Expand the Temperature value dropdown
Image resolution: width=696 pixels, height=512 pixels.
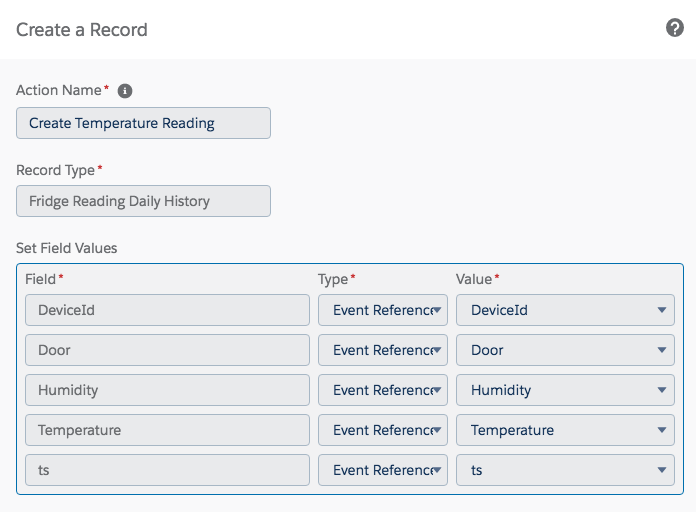(565, 430)
